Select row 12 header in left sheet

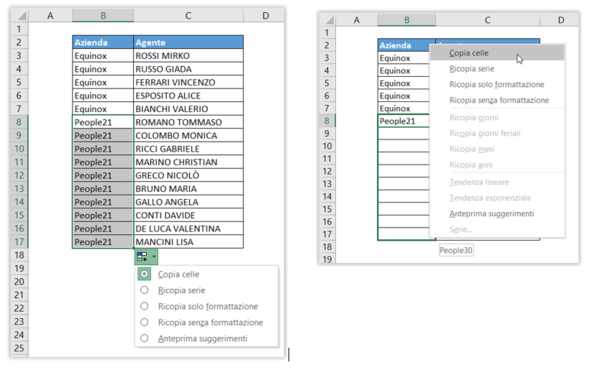(20, 175)
